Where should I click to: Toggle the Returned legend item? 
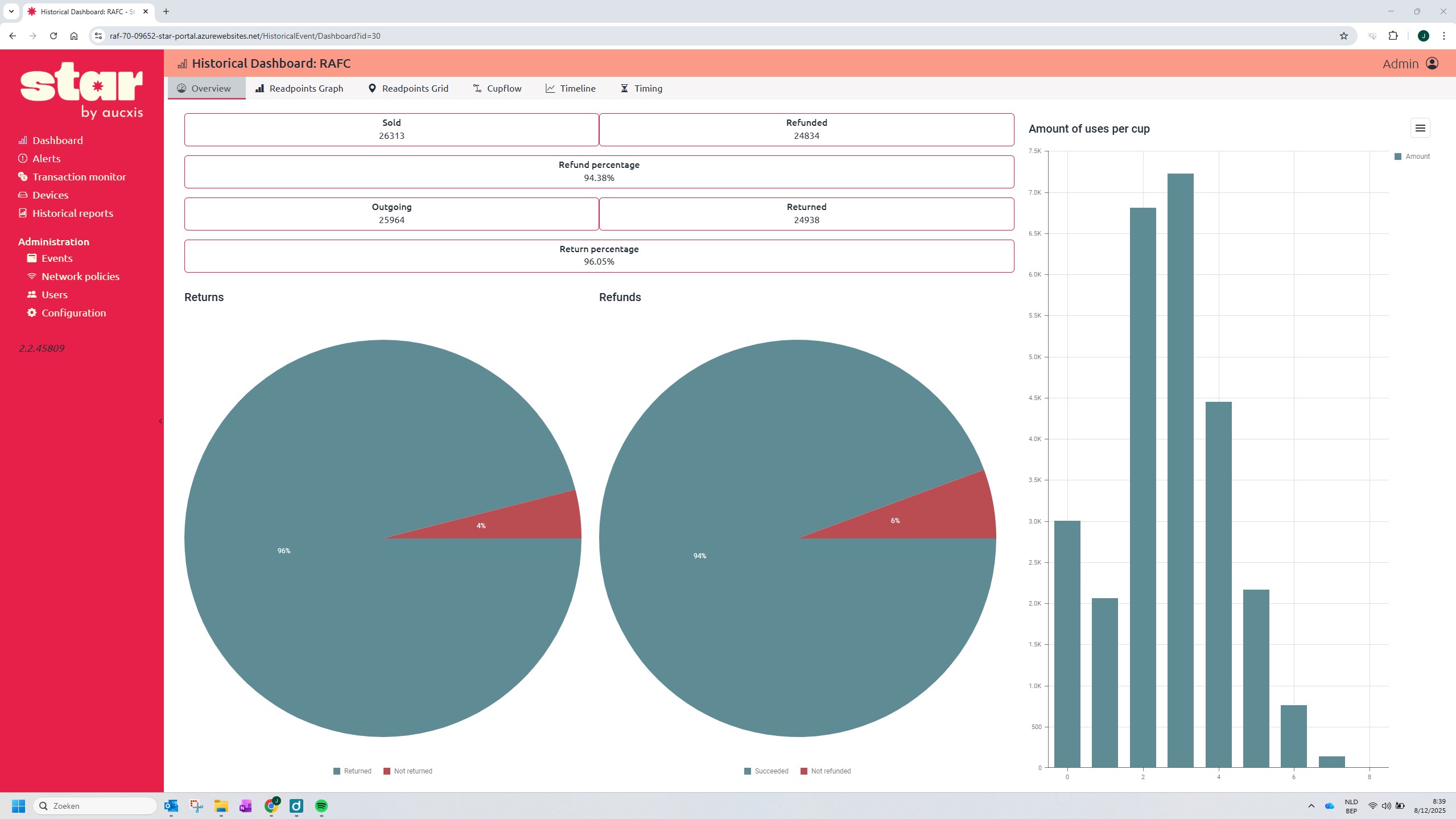352,771
